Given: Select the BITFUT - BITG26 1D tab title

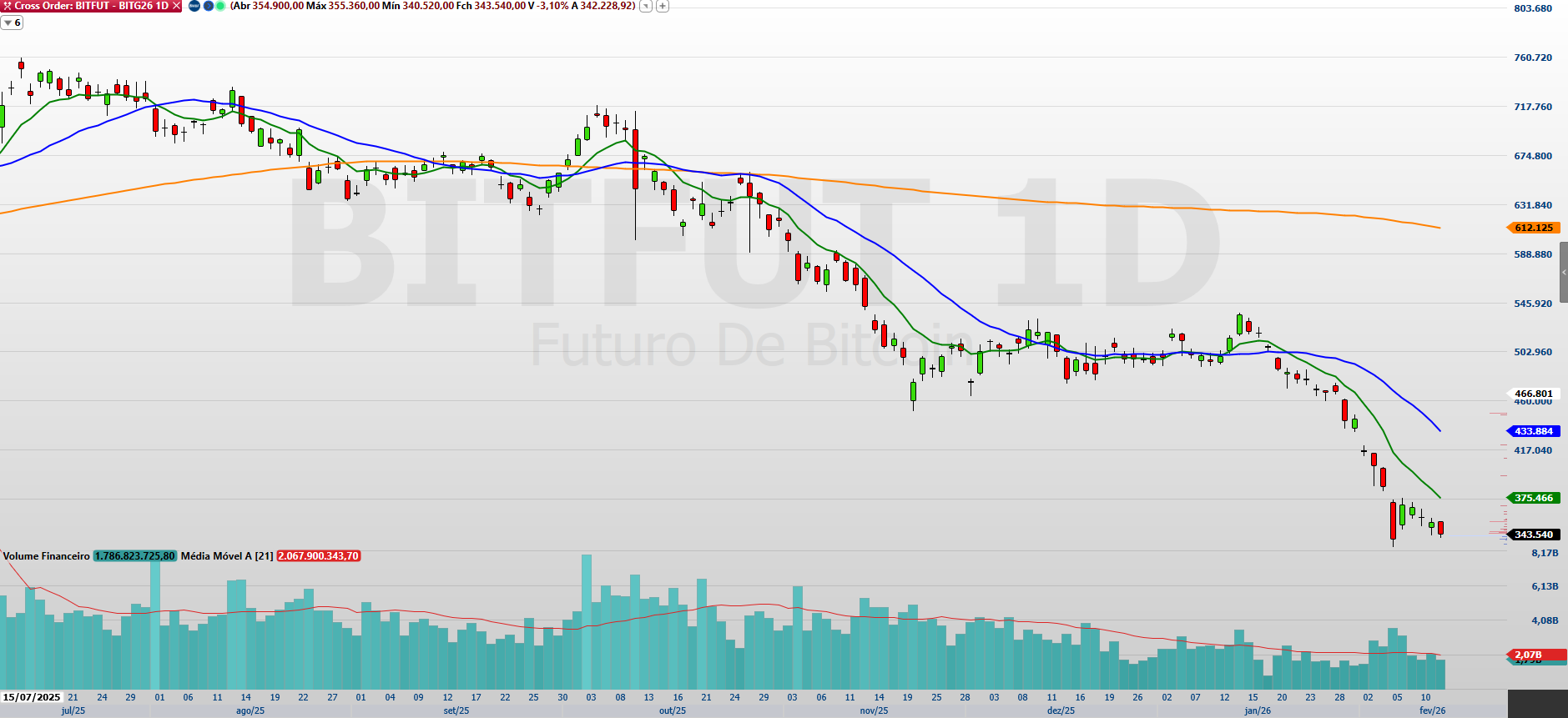Looking at the screenshot, I should coord(92,6).
